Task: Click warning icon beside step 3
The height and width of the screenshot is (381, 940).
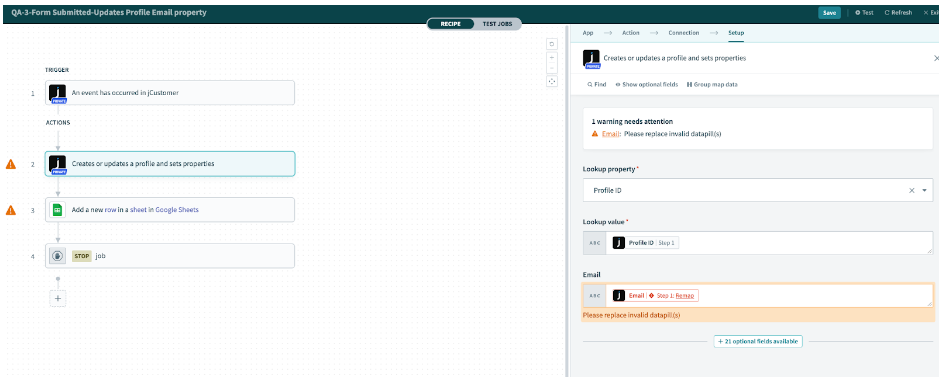Action: pyautogui.click(x=11, y=210)
